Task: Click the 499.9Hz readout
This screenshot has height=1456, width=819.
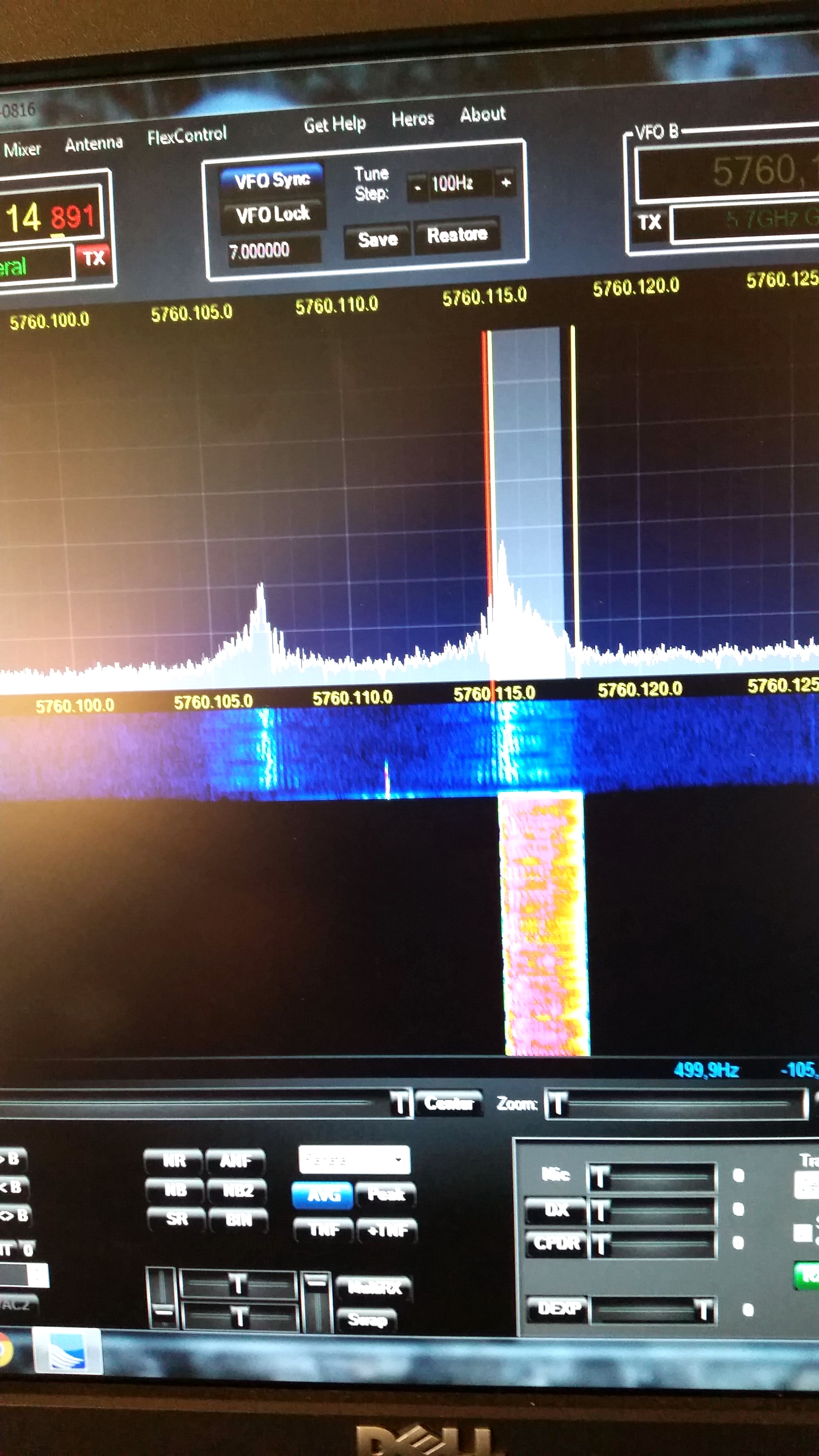Action: 706,1070
